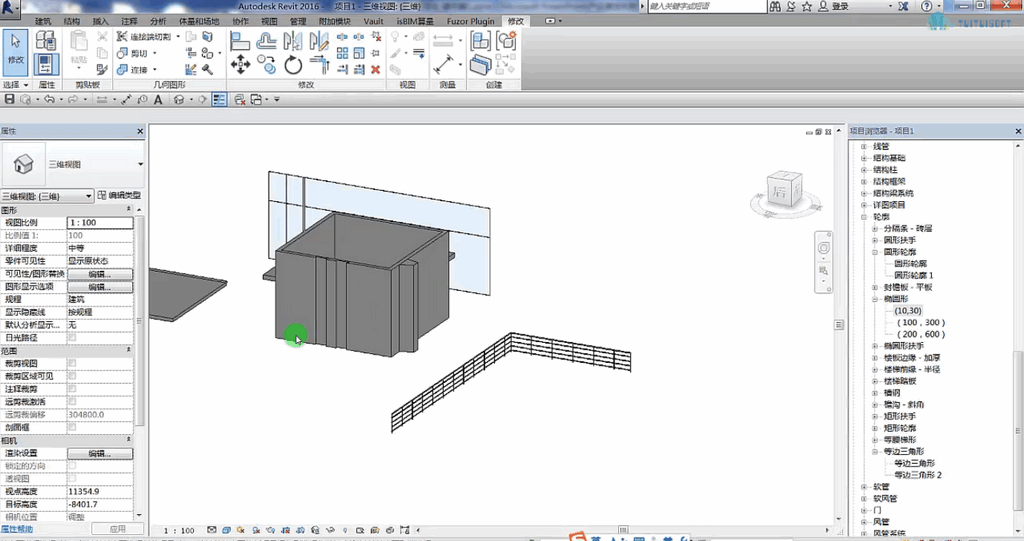The image size is (1024, 541).
Task: Click 编辑 button for 可见性/图形替换
Action: coord(100,274)
